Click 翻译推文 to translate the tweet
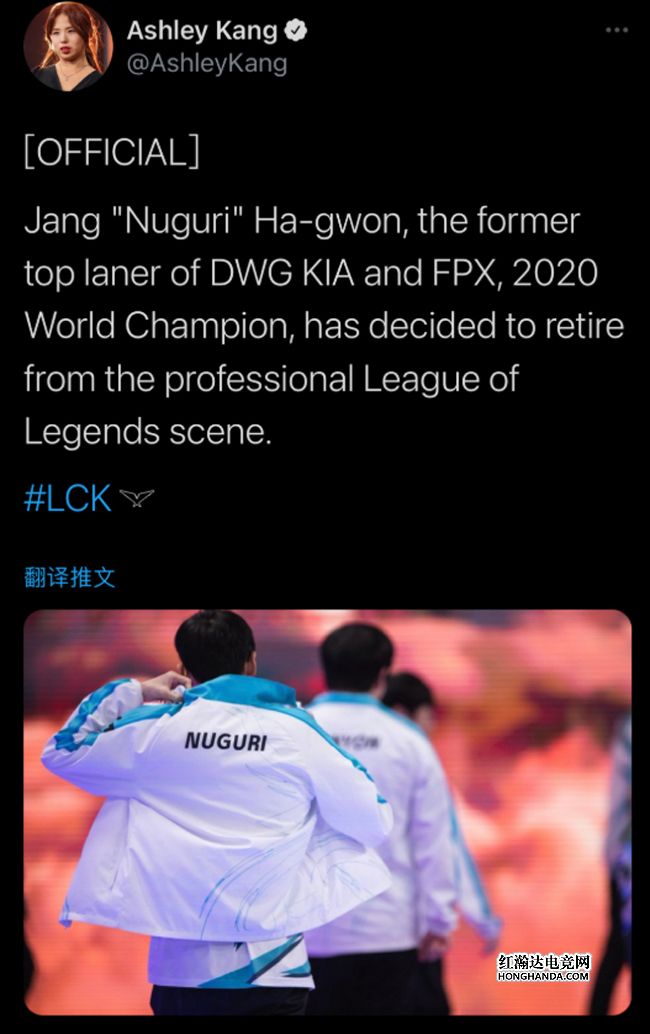The height and width of the screenshot is (1034, 650). click(x=70, y=577)
